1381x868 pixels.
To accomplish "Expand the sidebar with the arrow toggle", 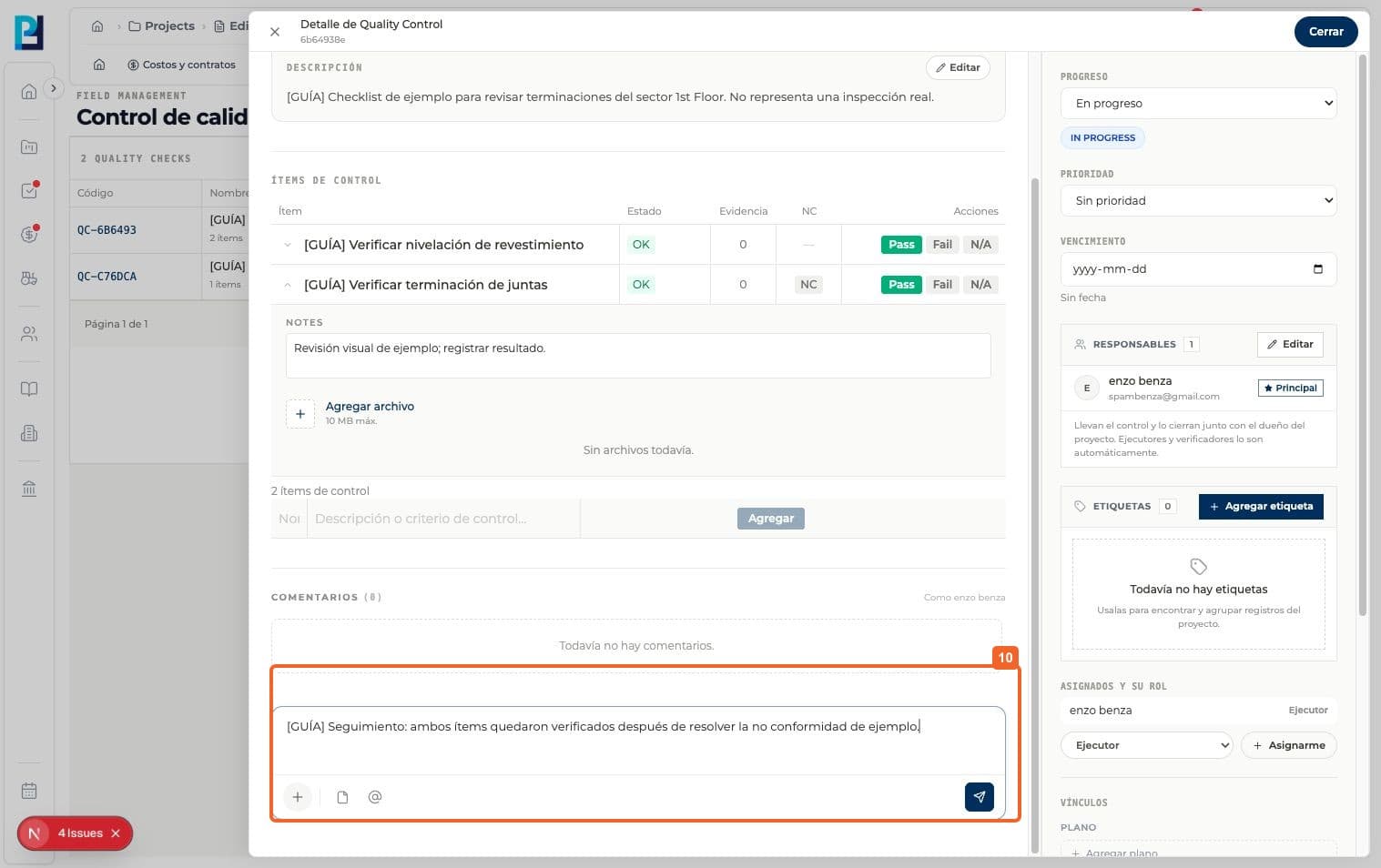I will 53,88.
